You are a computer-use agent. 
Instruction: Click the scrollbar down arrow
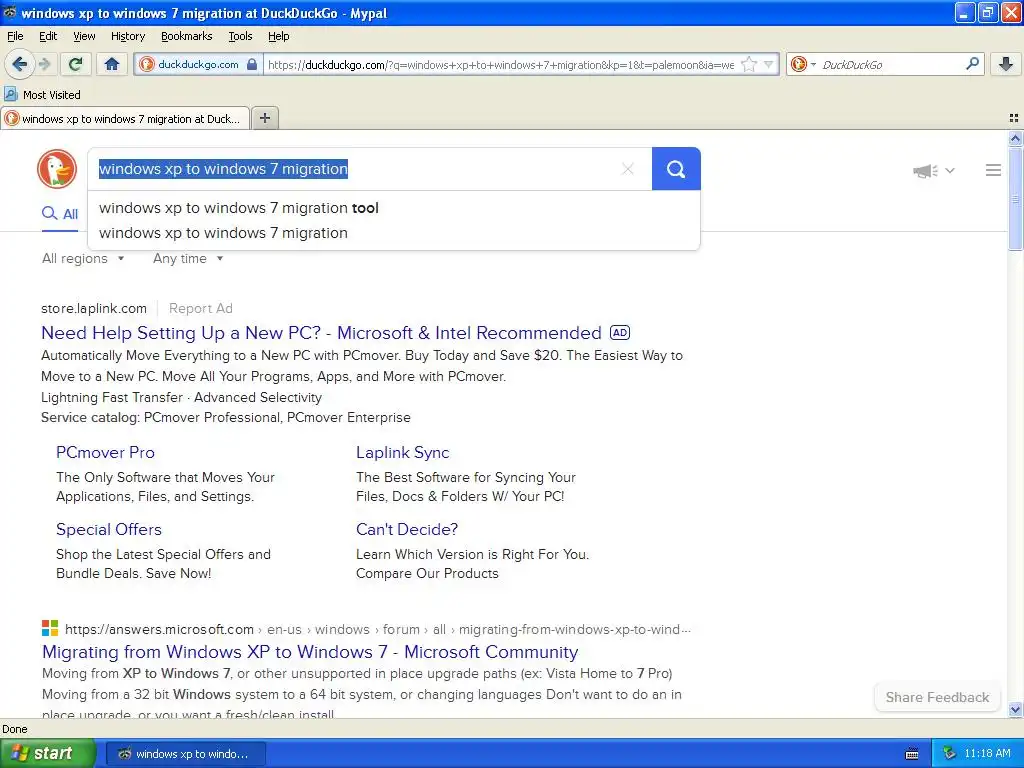pos(1015,709)
